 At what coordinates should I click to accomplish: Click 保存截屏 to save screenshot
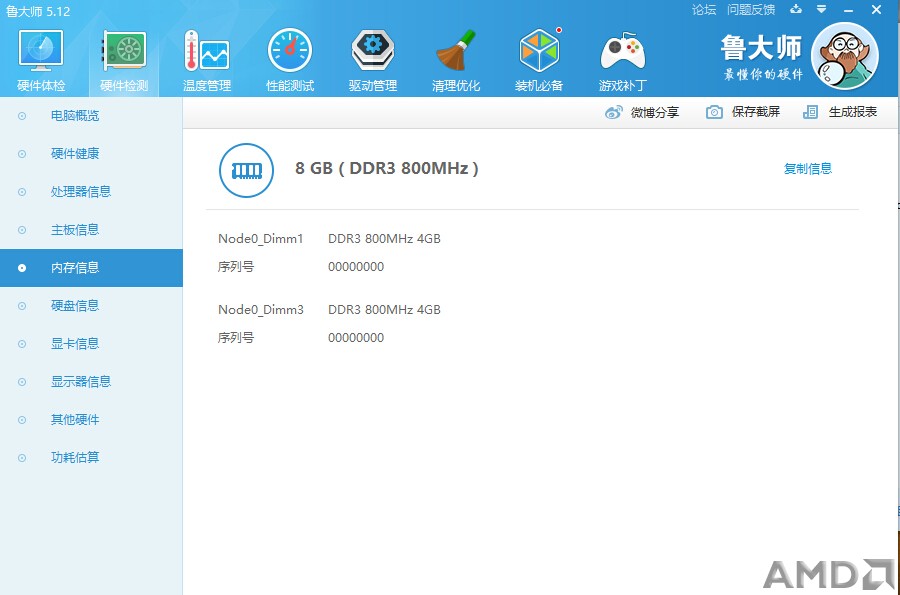756,112
